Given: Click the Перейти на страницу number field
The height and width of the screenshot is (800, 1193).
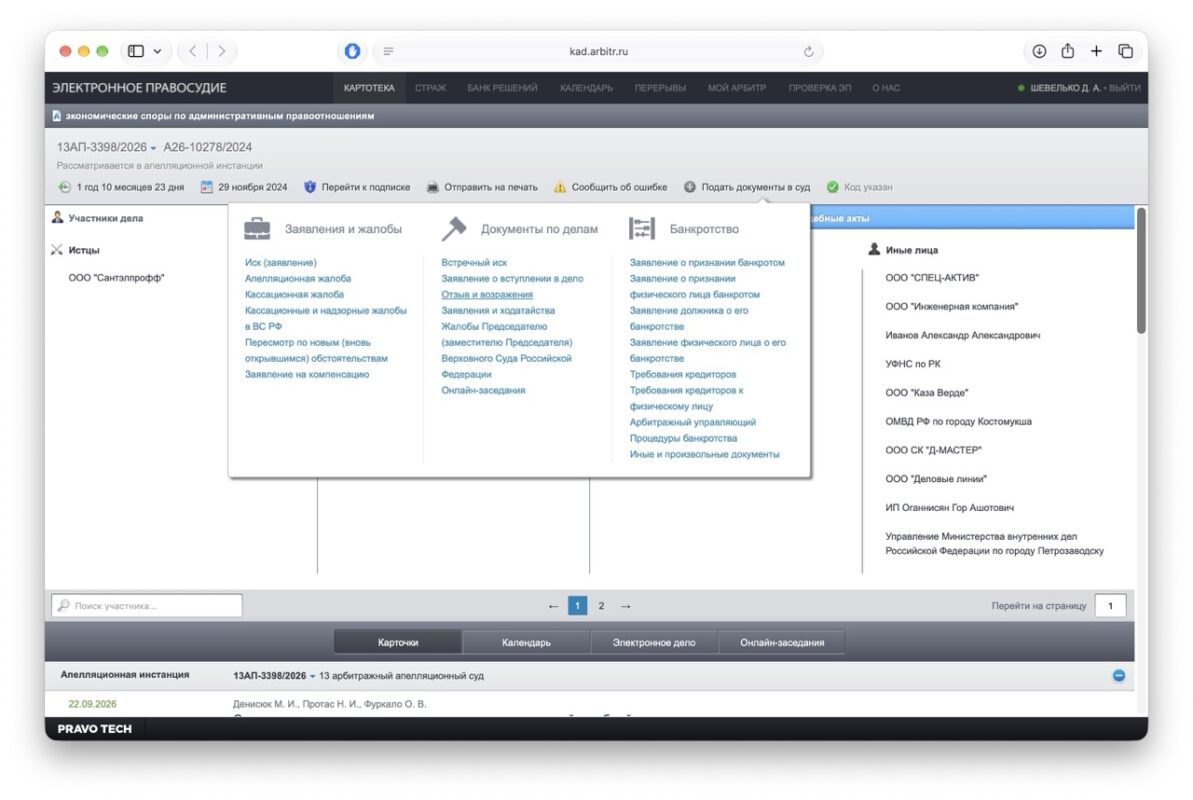Looking at the screenshot, I should click(x=1110, y=605).
